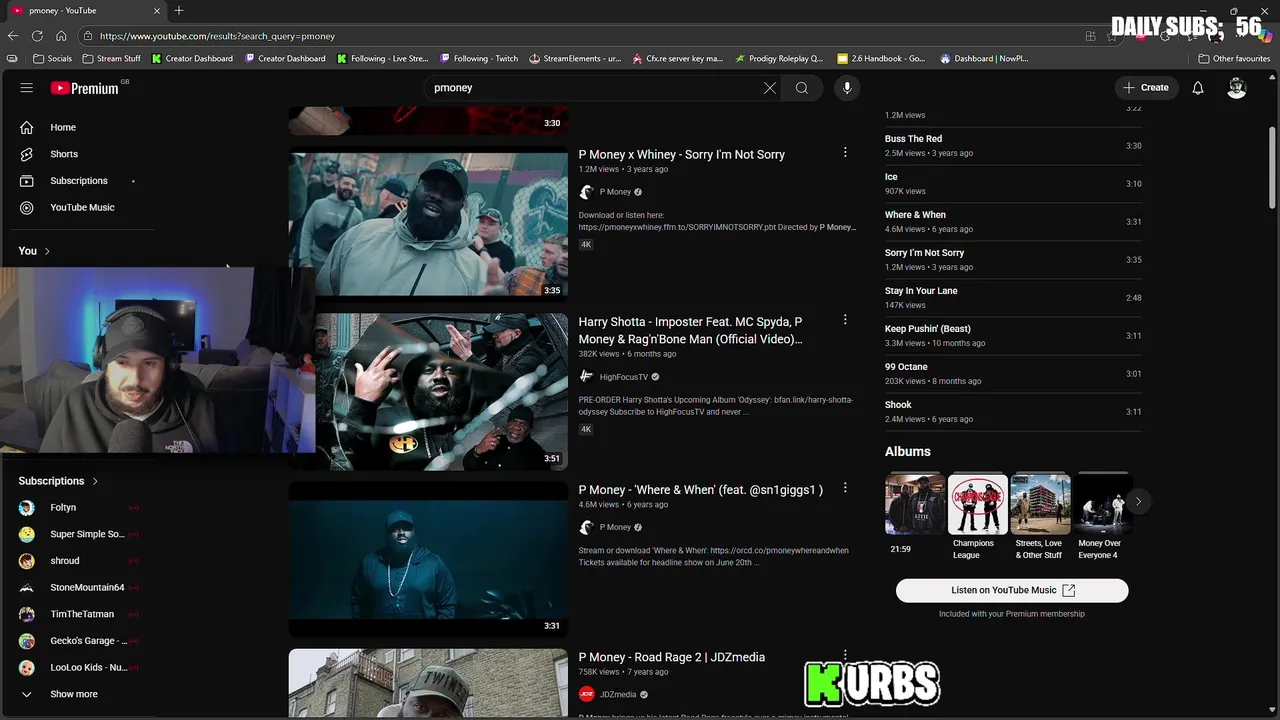1280x720 pixels.
Task: Open the account avatar menu
Action: 1237,88
